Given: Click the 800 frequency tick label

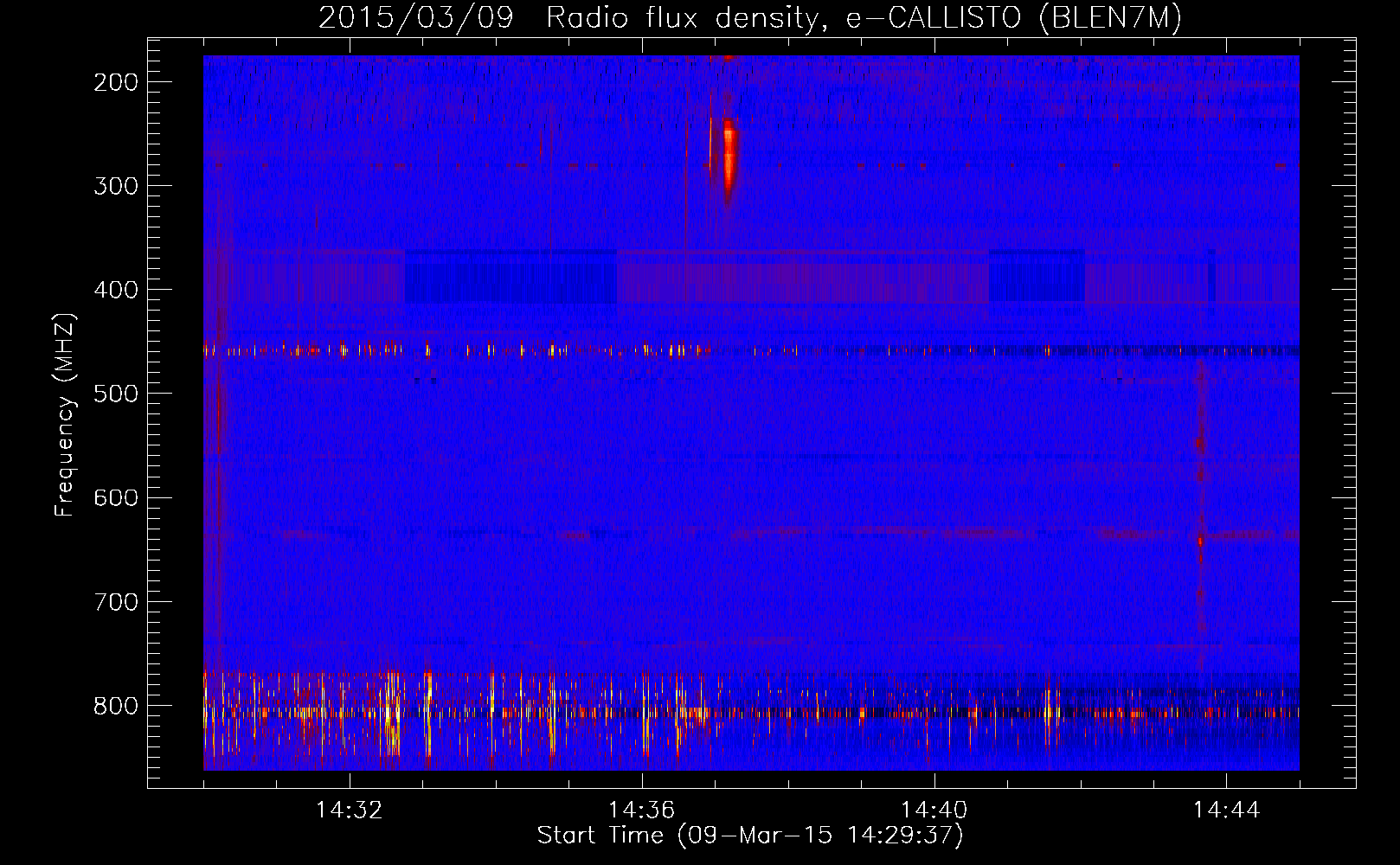Looking at the screenshot, I should tap(116, 706).
